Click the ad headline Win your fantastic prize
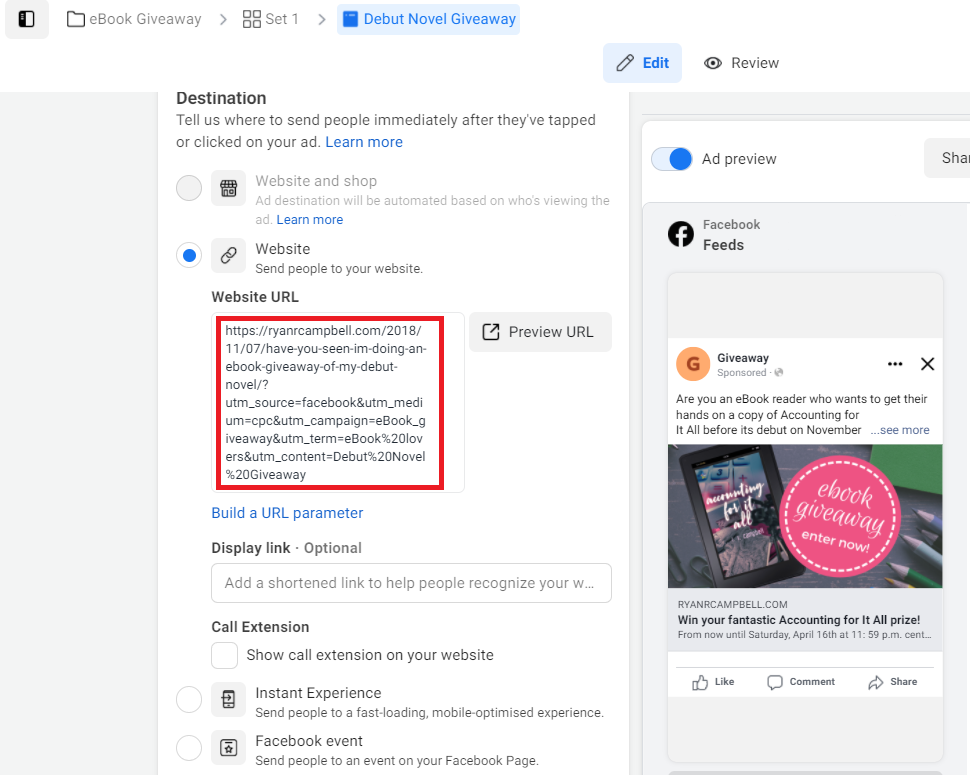The width and height of the screenshot is (970, 775). coord(799,620)
